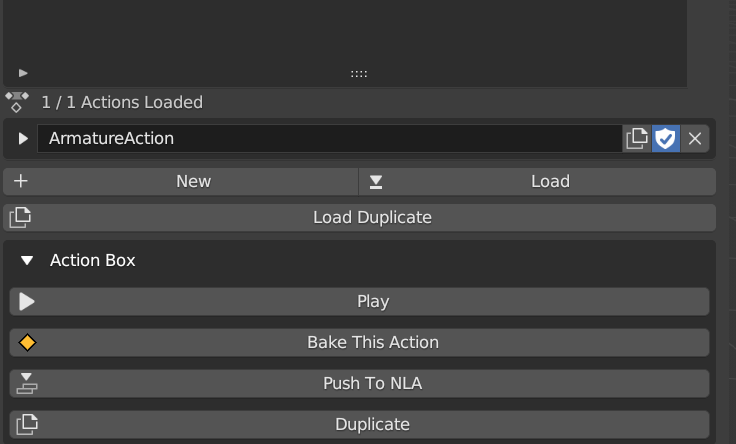
Task: Unlink ArmatureAction with the X icon
Action: point(695,139)
